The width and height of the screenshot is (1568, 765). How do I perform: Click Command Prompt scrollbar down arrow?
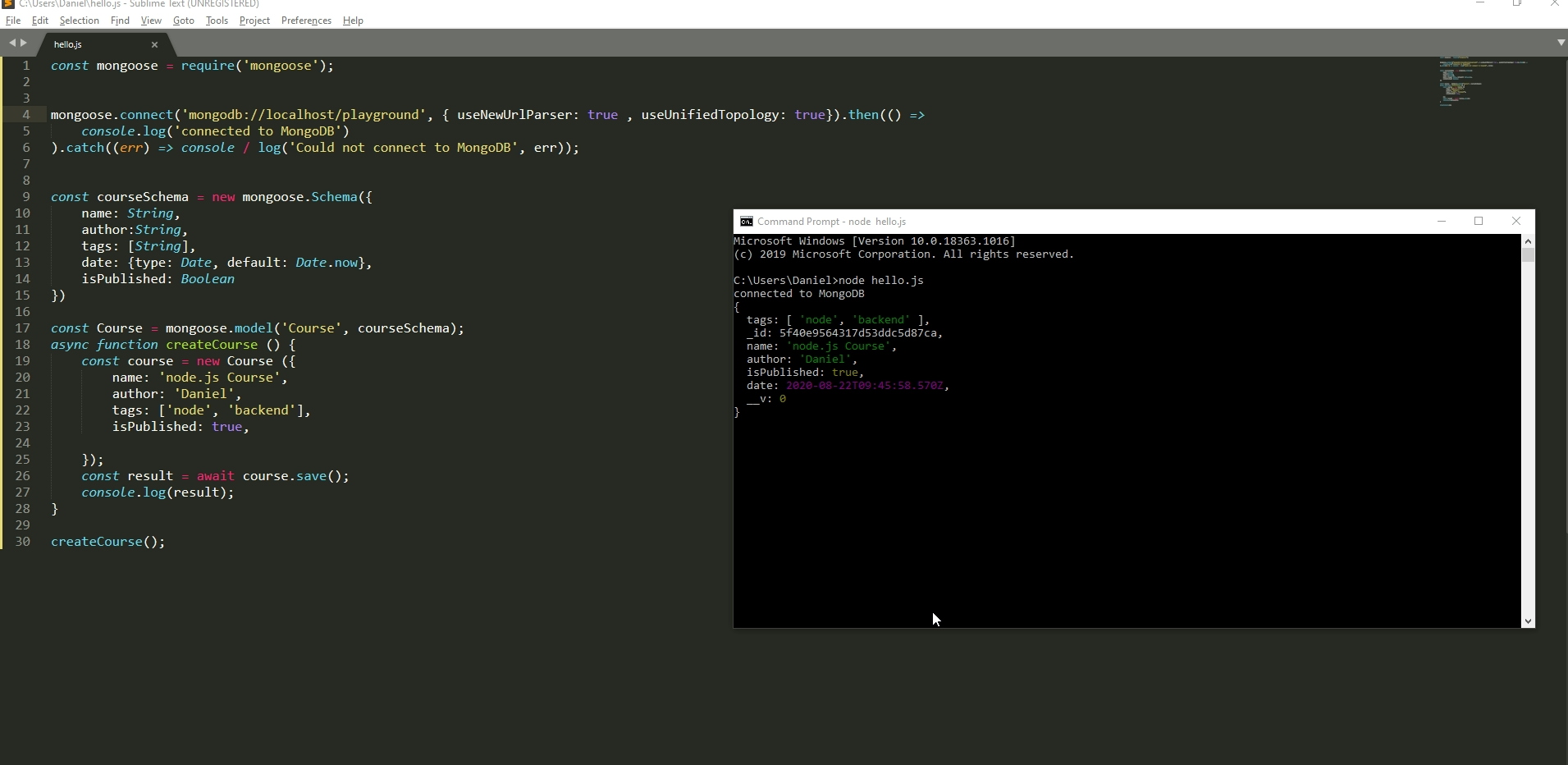pos(1528,621)
